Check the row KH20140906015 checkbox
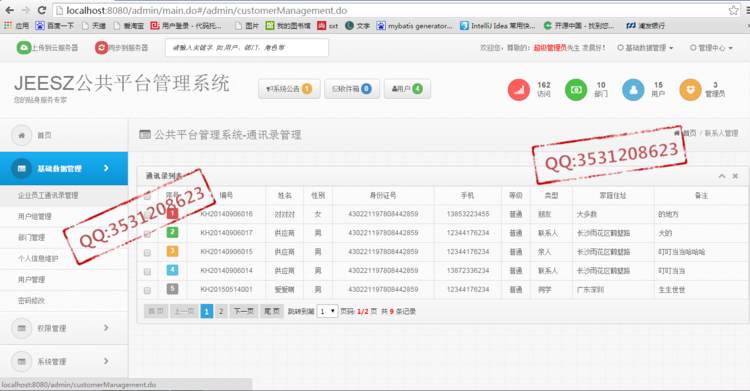Viewport: 750px width, 391px height. click(147, 253)
